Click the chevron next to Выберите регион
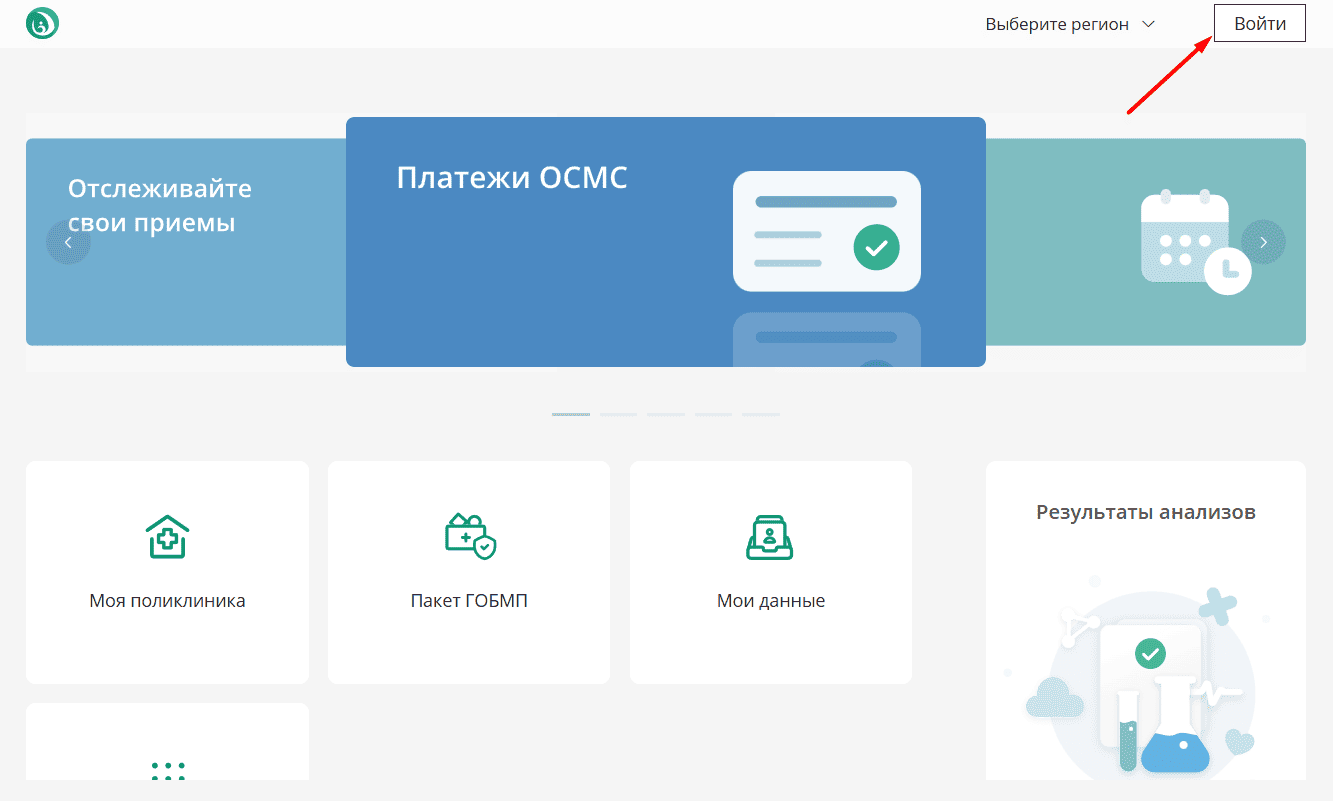This screenshot has width=1333, height=801. [x=1148, y=24]
